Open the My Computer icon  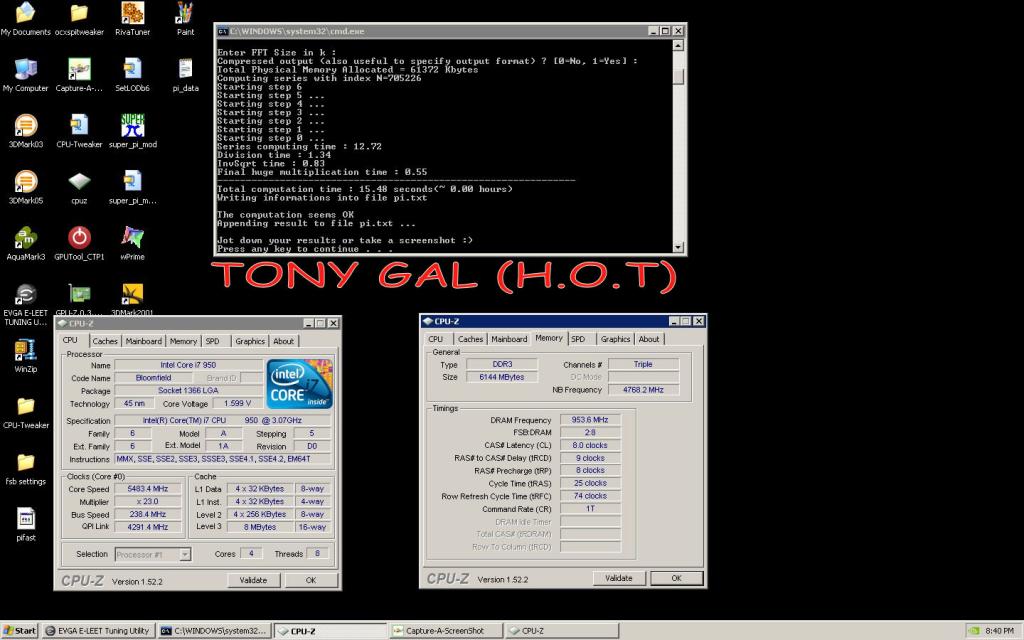pos(25,75)
